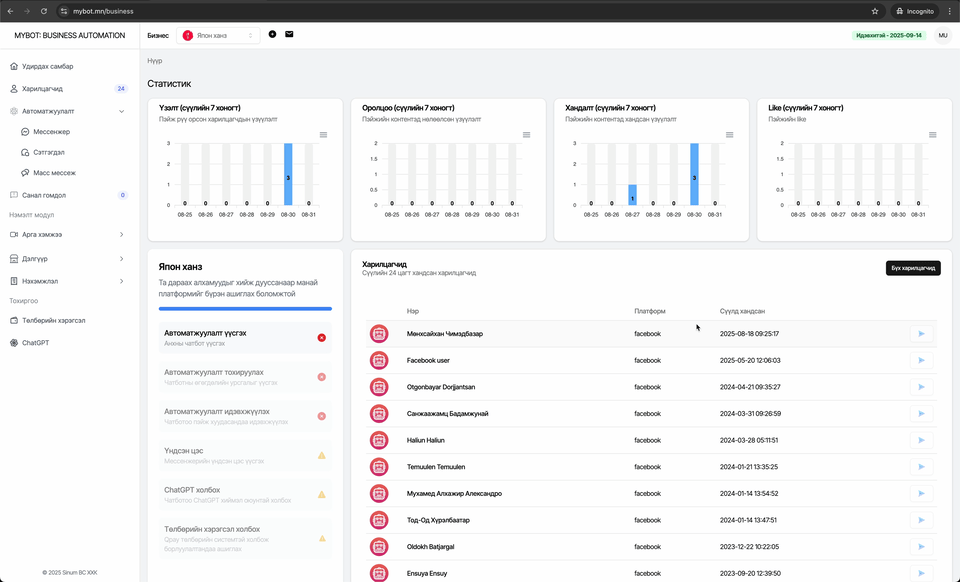Open chart menu on Like chart
Image resolution: width=960 pixels, height=582 pixels.
coord(932,135)
